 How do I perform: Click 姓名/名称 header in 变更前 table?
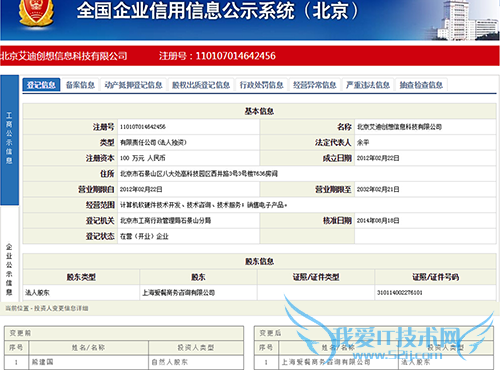(x=88, y=348)
